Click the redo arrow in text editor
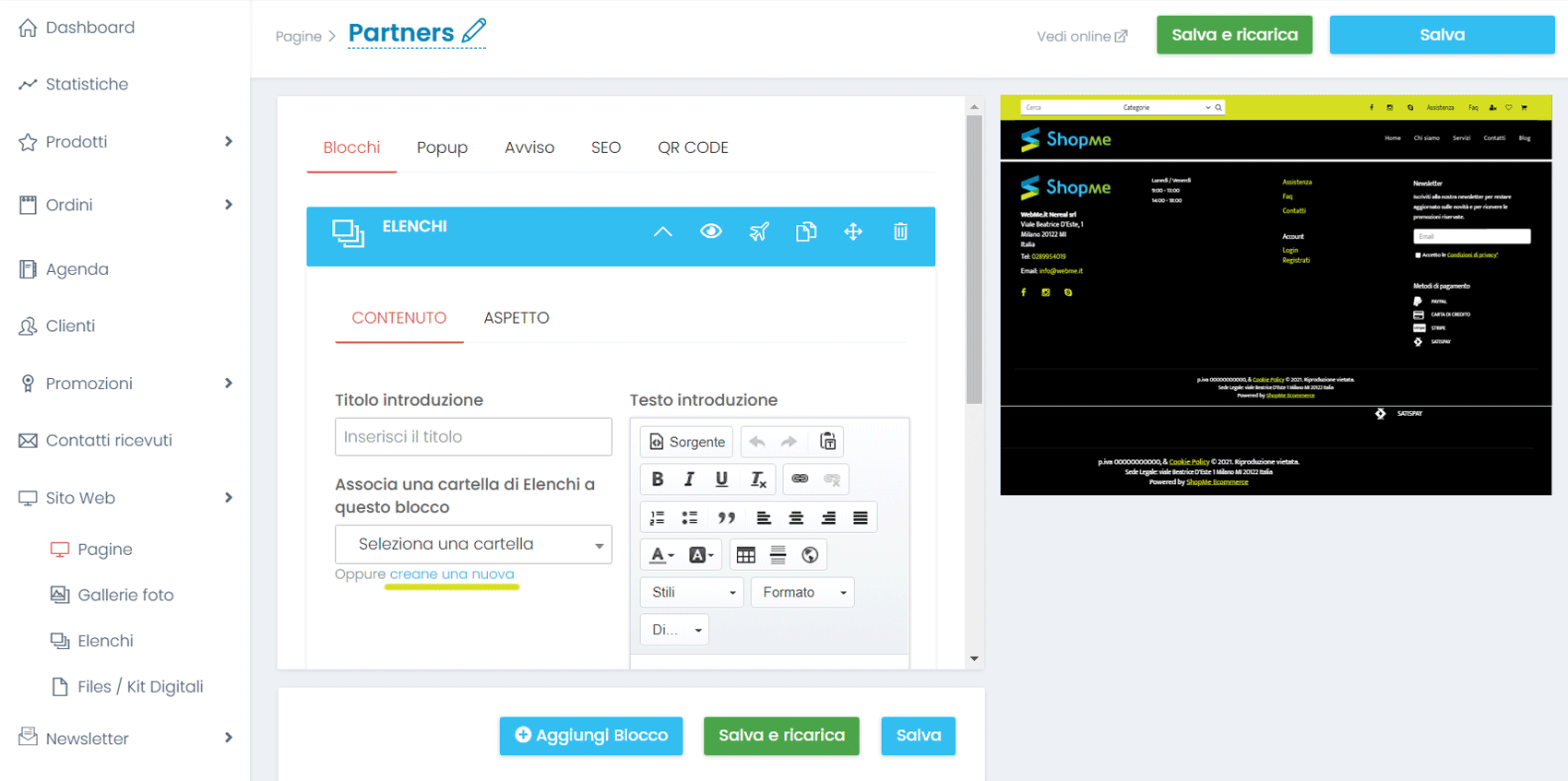 point(789,442)
